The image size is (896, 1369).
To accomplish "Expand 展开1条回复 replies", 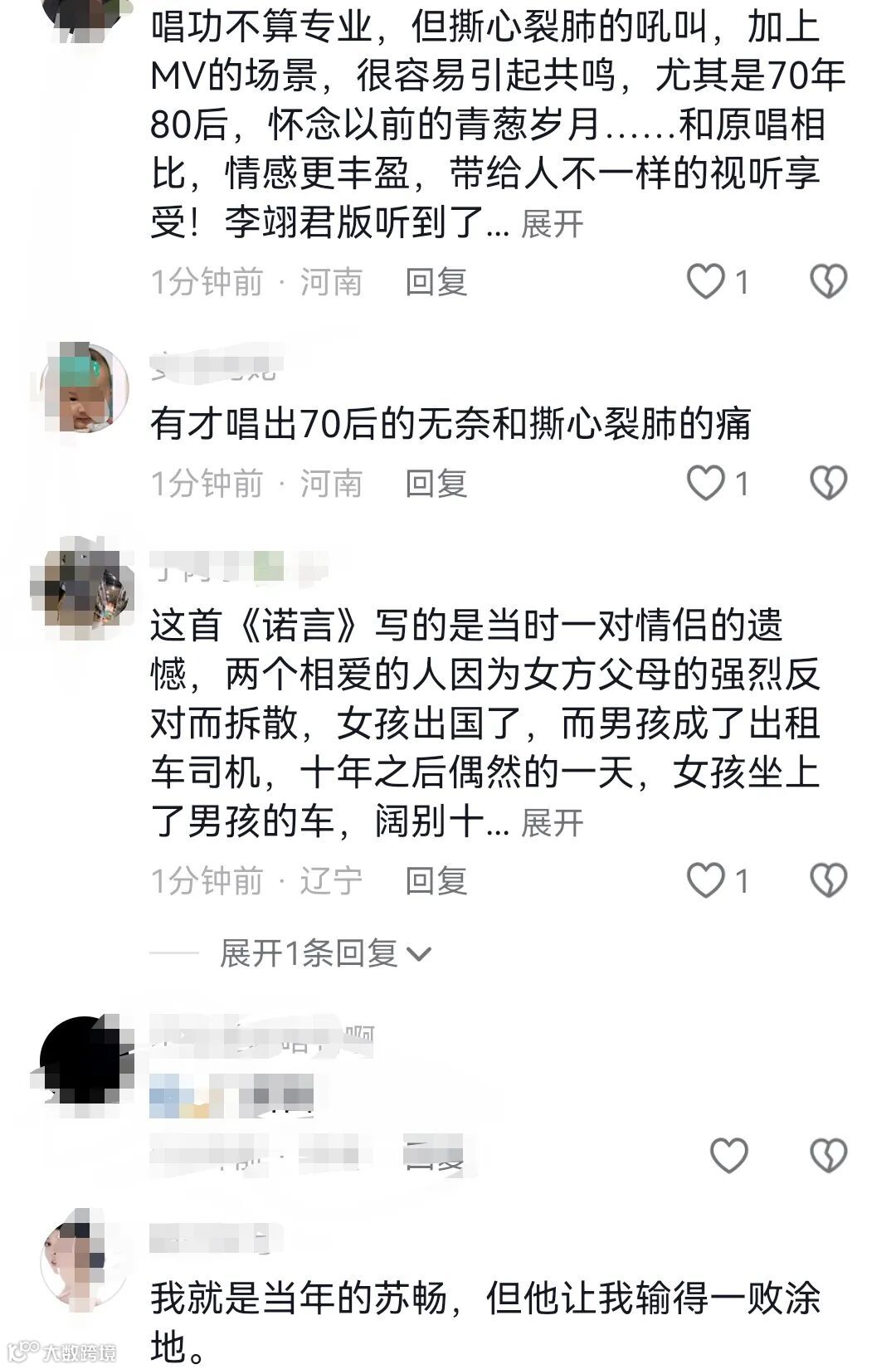I will 325,953.
